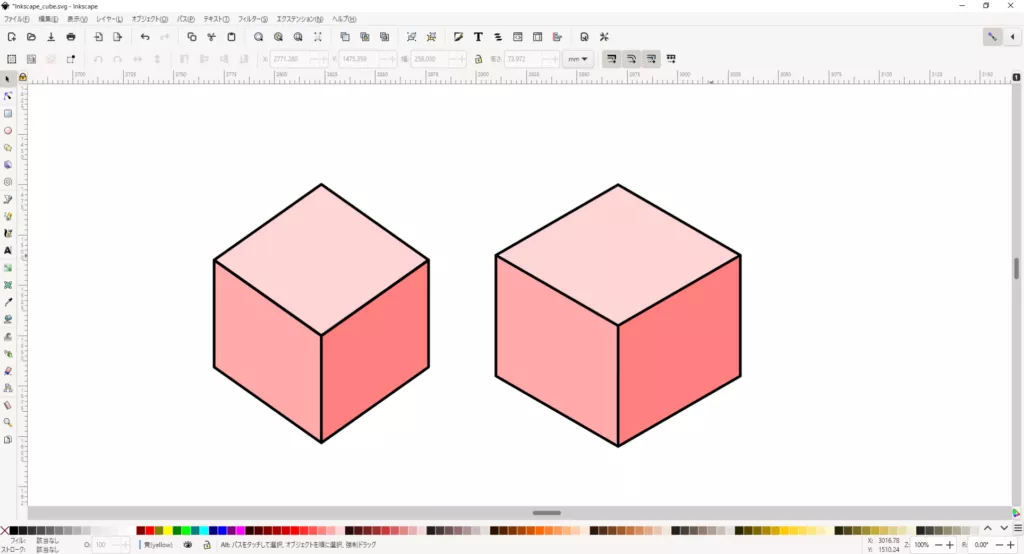Toggle move gradients with object
Viewport: 1024px width, 554px height.
[651, 59]
